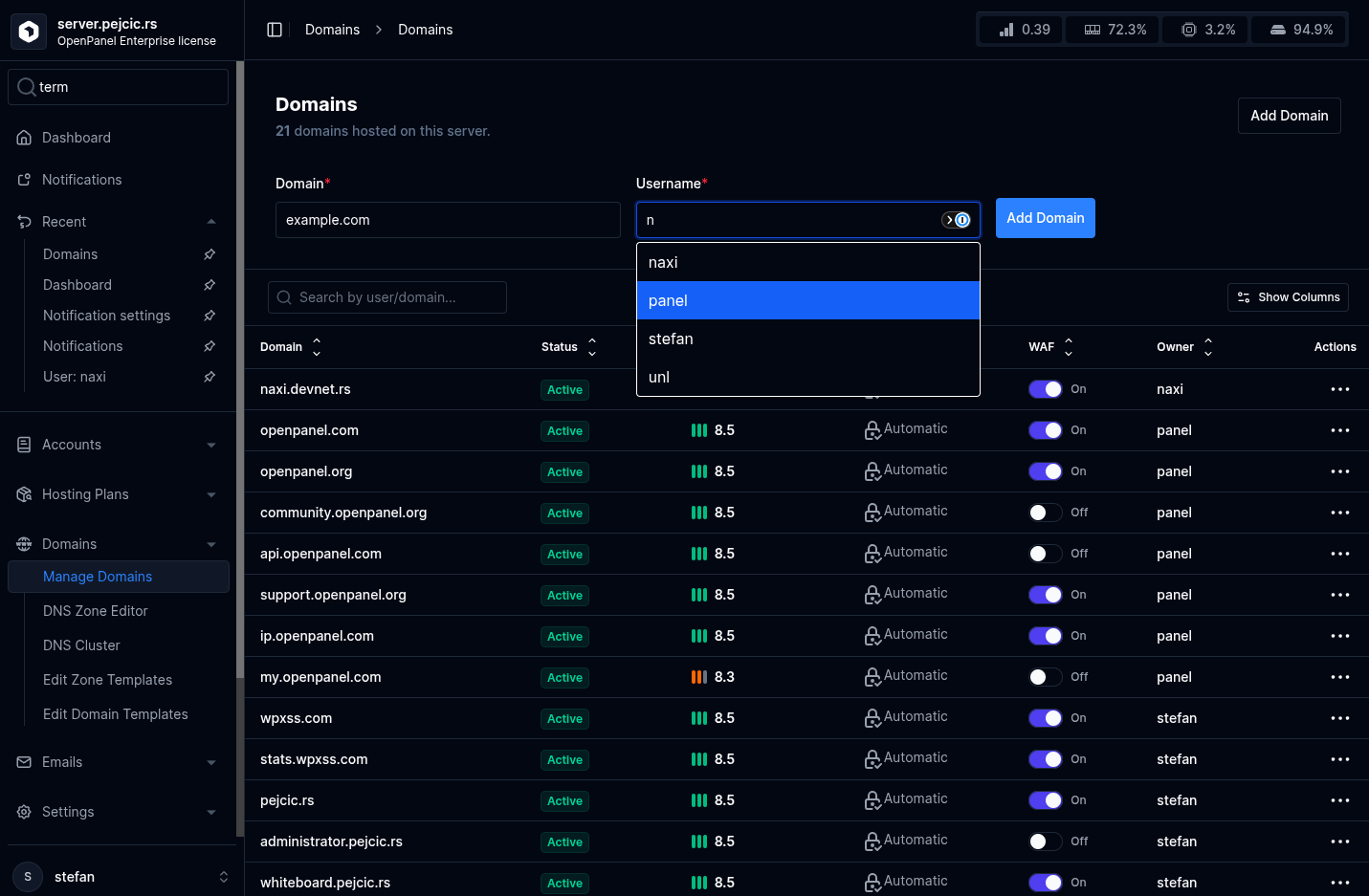The width and height of the screenshot is (1369, 896).
Task: Open the stefan user account switcher
Action: [121, 877]
